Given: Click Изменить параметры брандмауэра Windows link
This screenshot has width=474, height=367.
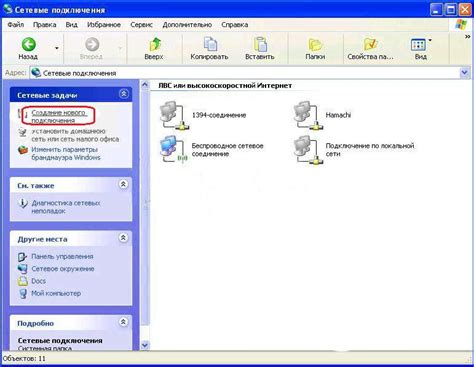Looking at the screenshot, I should coord(66,153).
